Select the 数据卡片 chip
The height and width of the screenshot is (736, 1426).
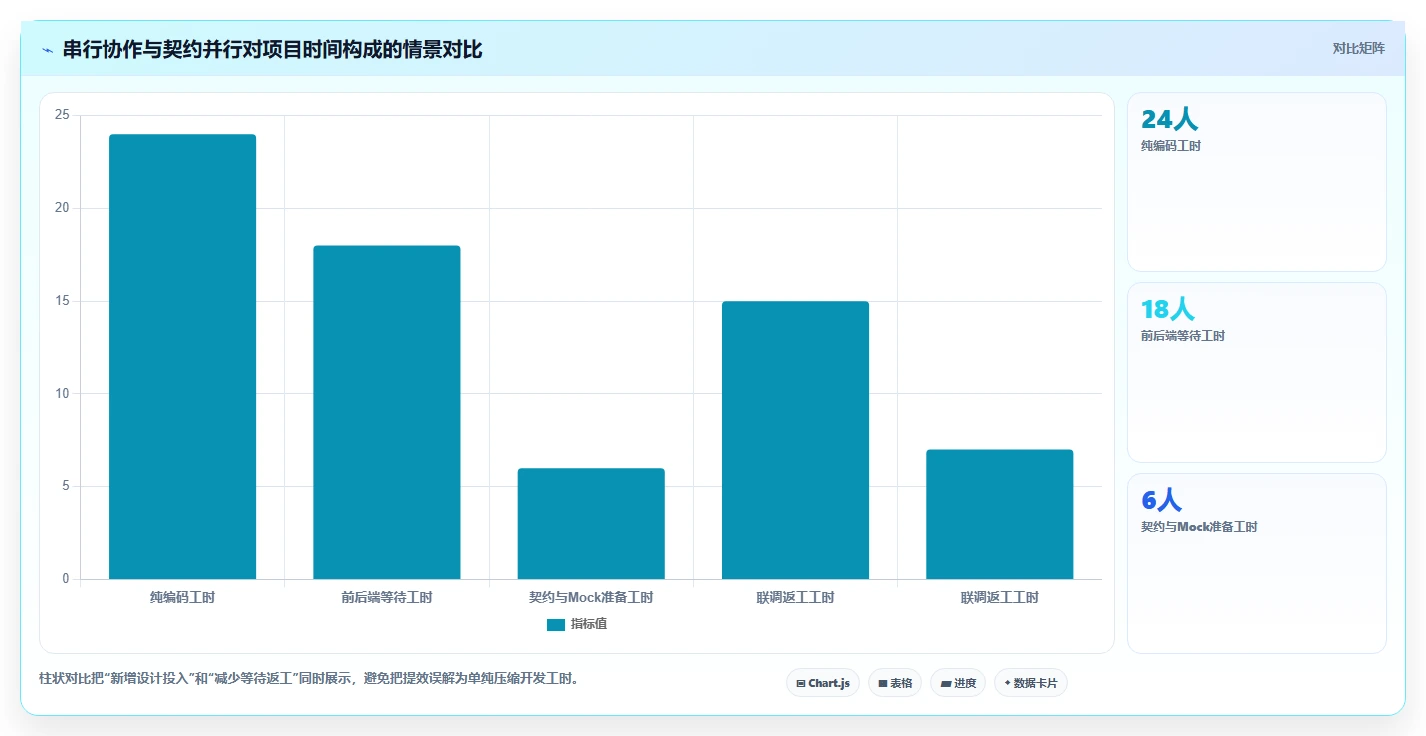coord(1031,683)
